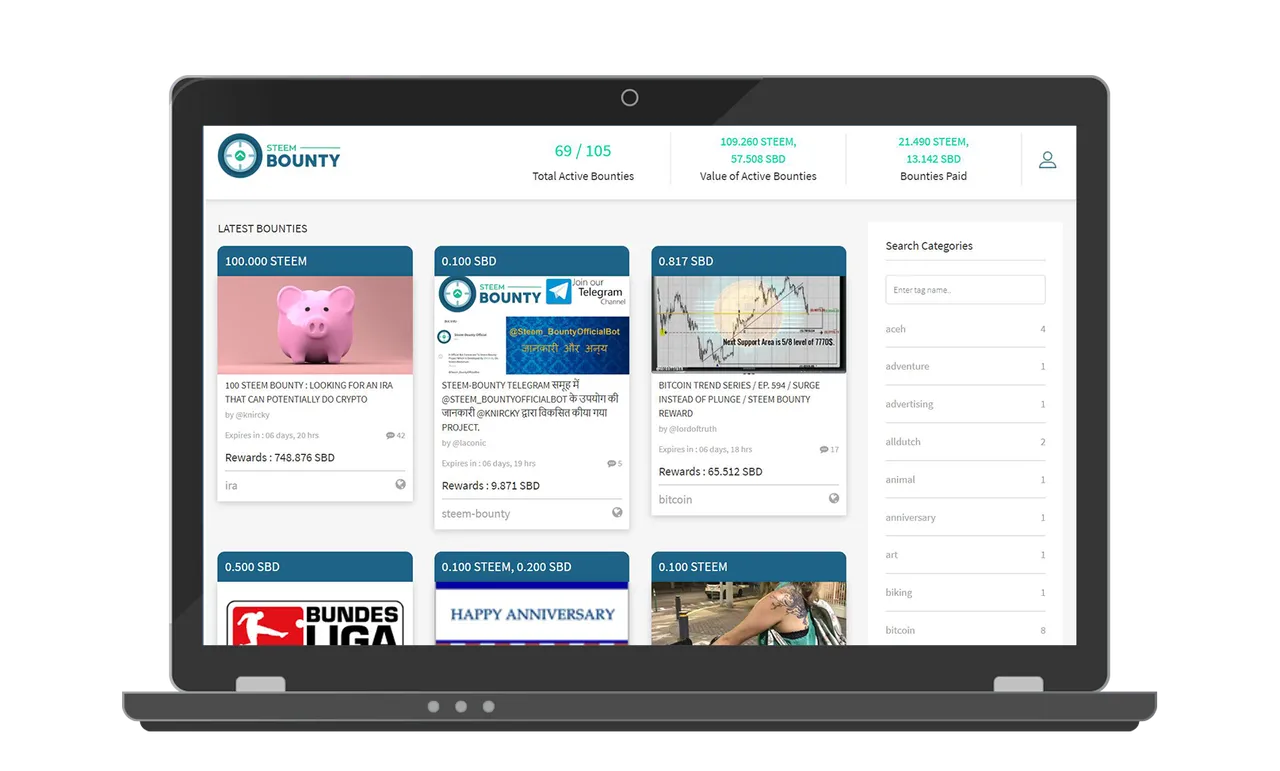The image size is (1280, 771).
Task: Click 'Rewards : 65.512 SBD' text
Action: point(711,472)
